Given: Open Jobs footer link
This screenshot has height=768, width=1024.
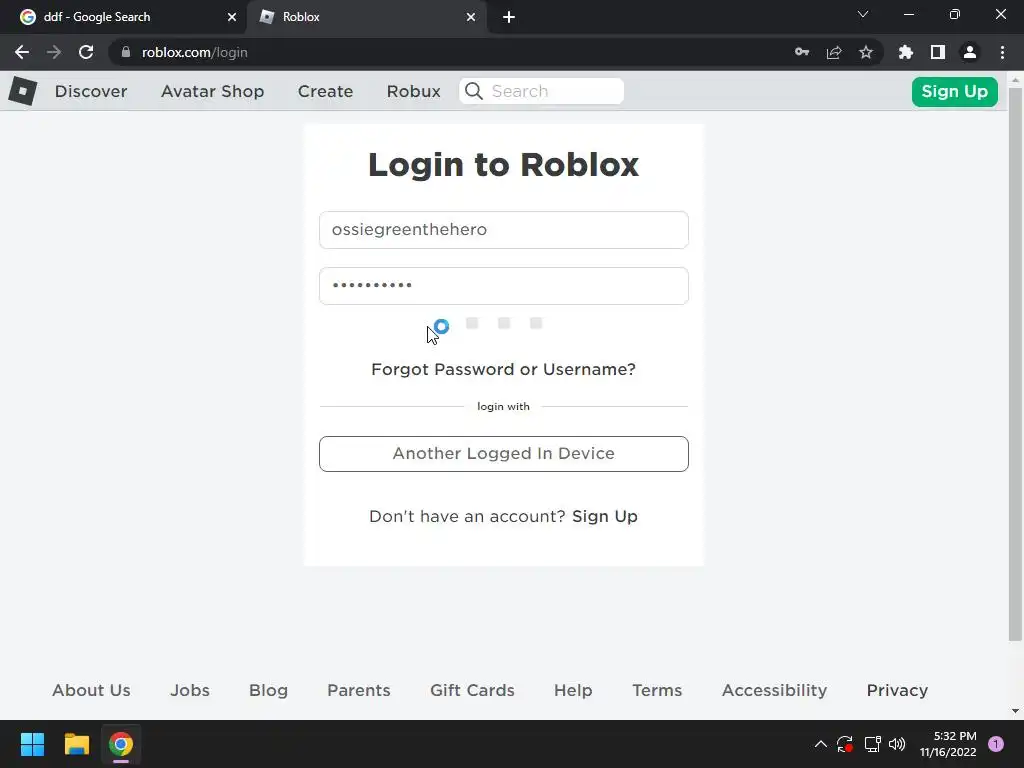Looking at the screenshot, I should coord(189,690).
